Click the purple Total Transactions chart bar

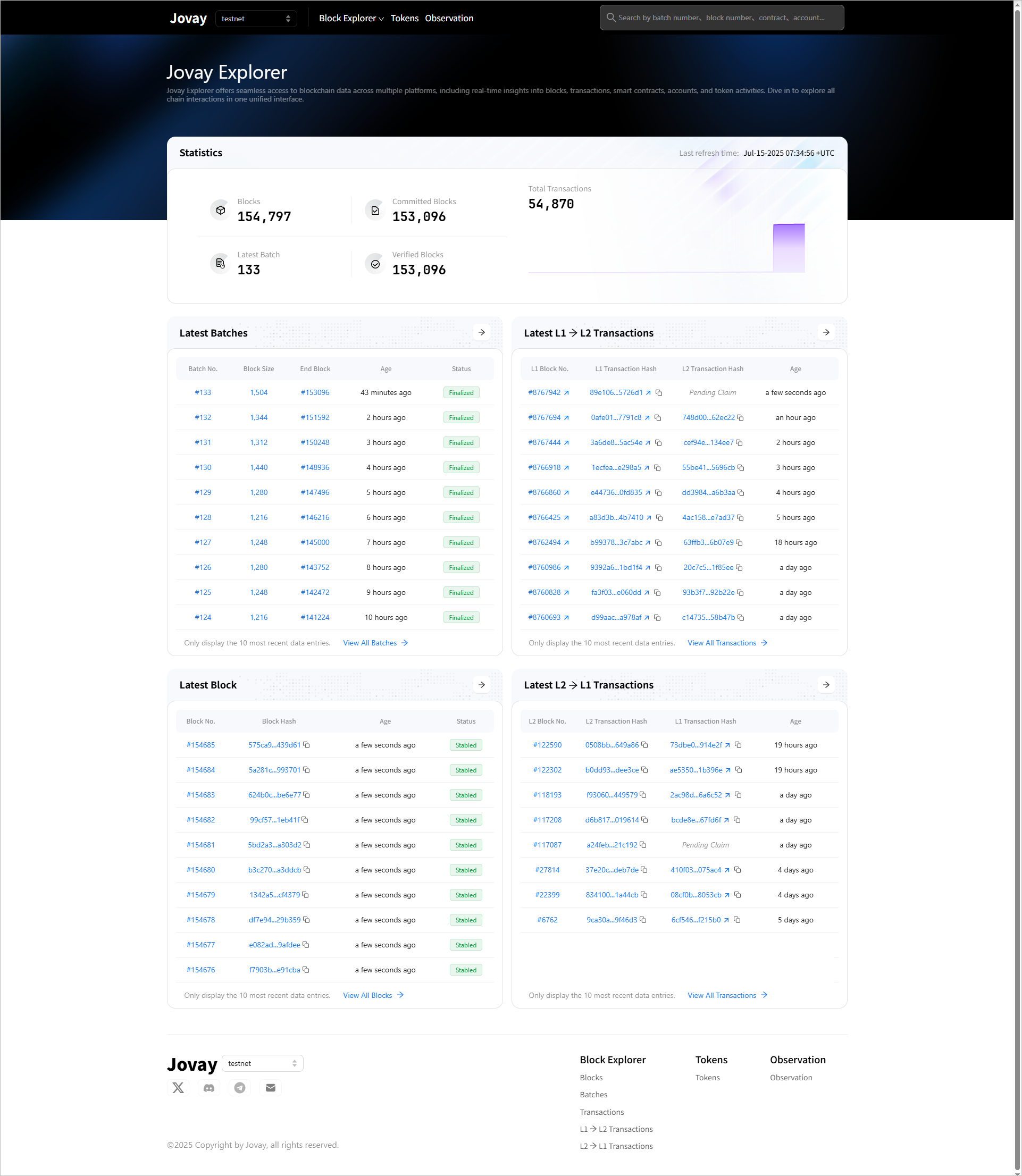789,248
